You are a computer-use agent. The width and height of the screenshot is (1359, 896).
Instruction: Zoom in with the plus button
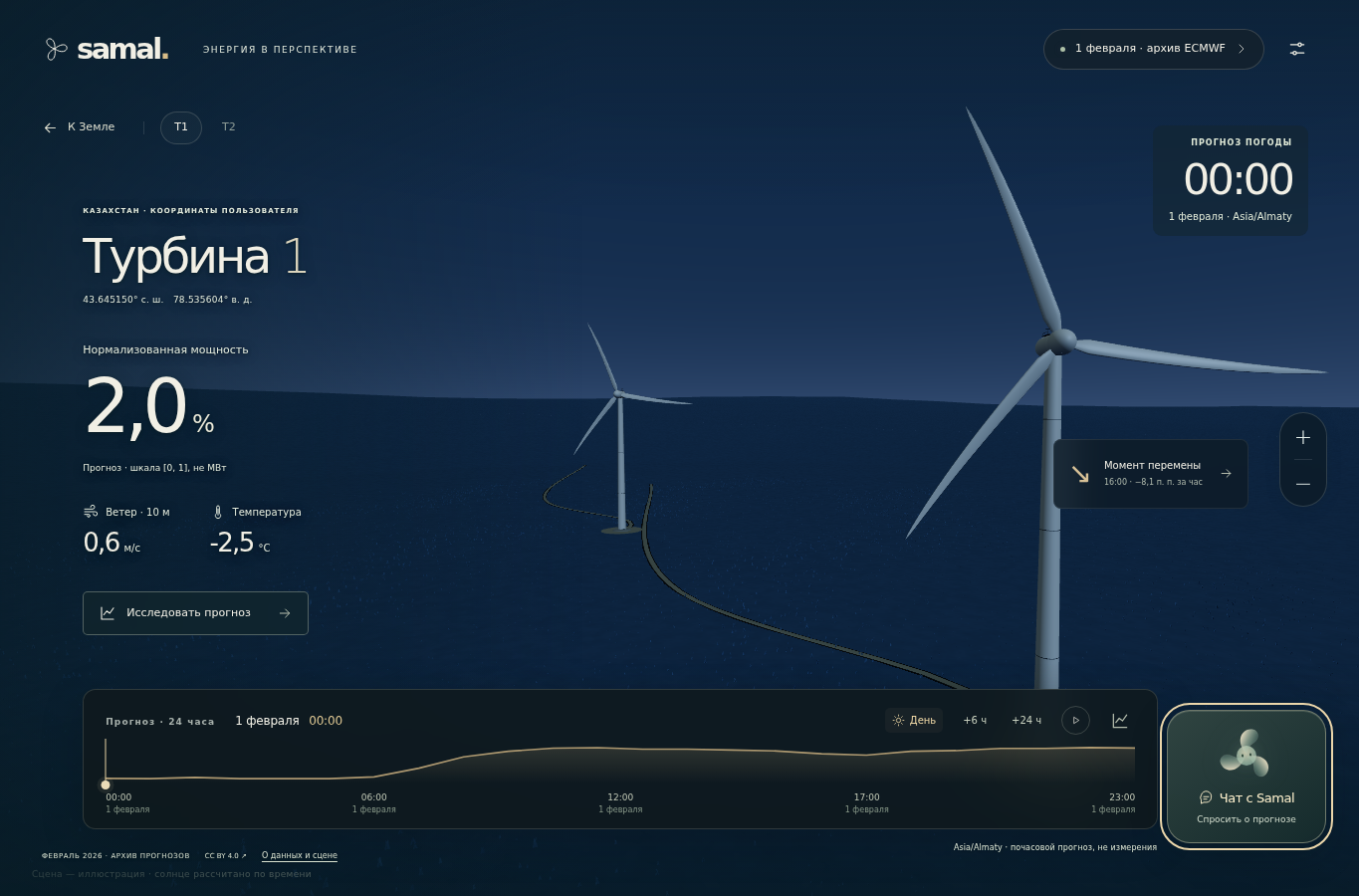coord(1303,437)
